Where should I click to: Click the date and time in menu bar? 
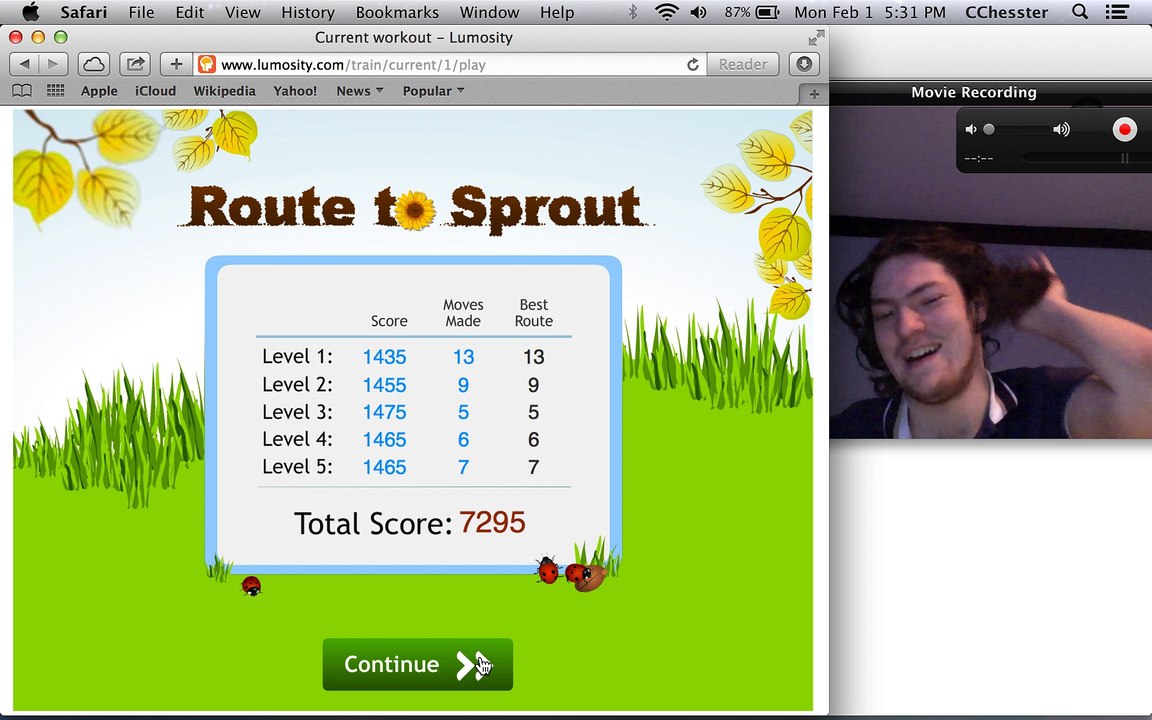[870, 12]
